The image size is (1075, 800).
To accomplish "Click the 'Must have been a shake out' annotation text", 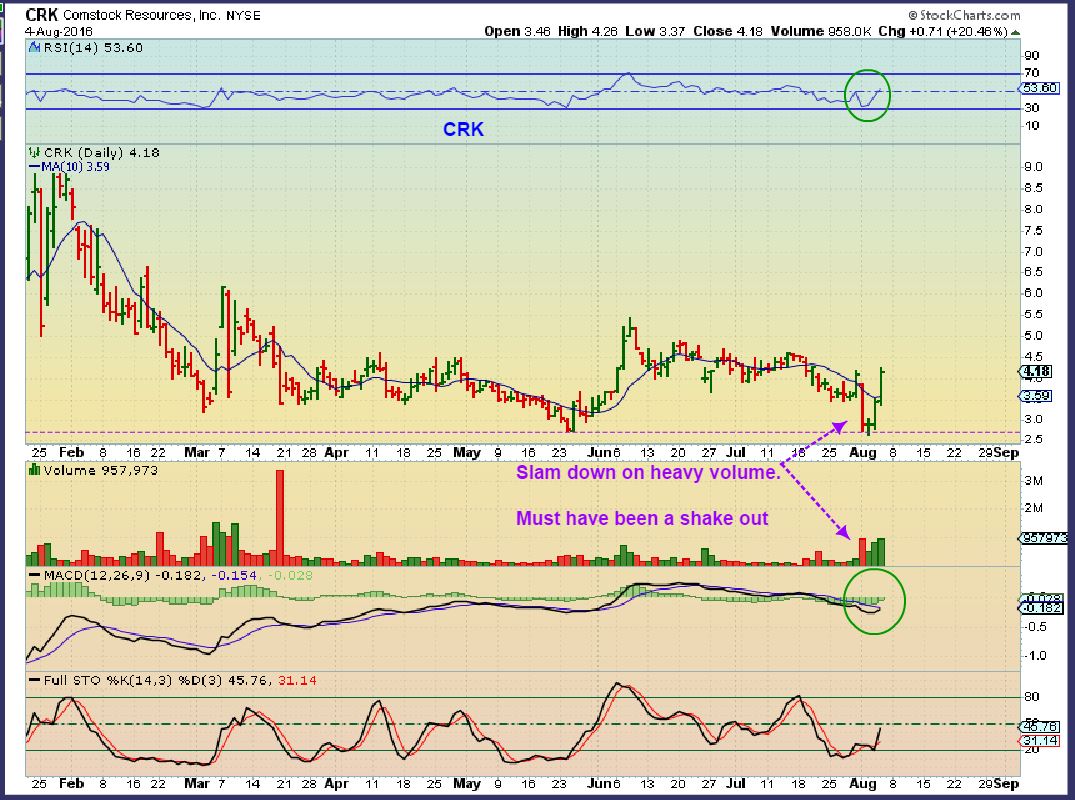I will point(642,518).
